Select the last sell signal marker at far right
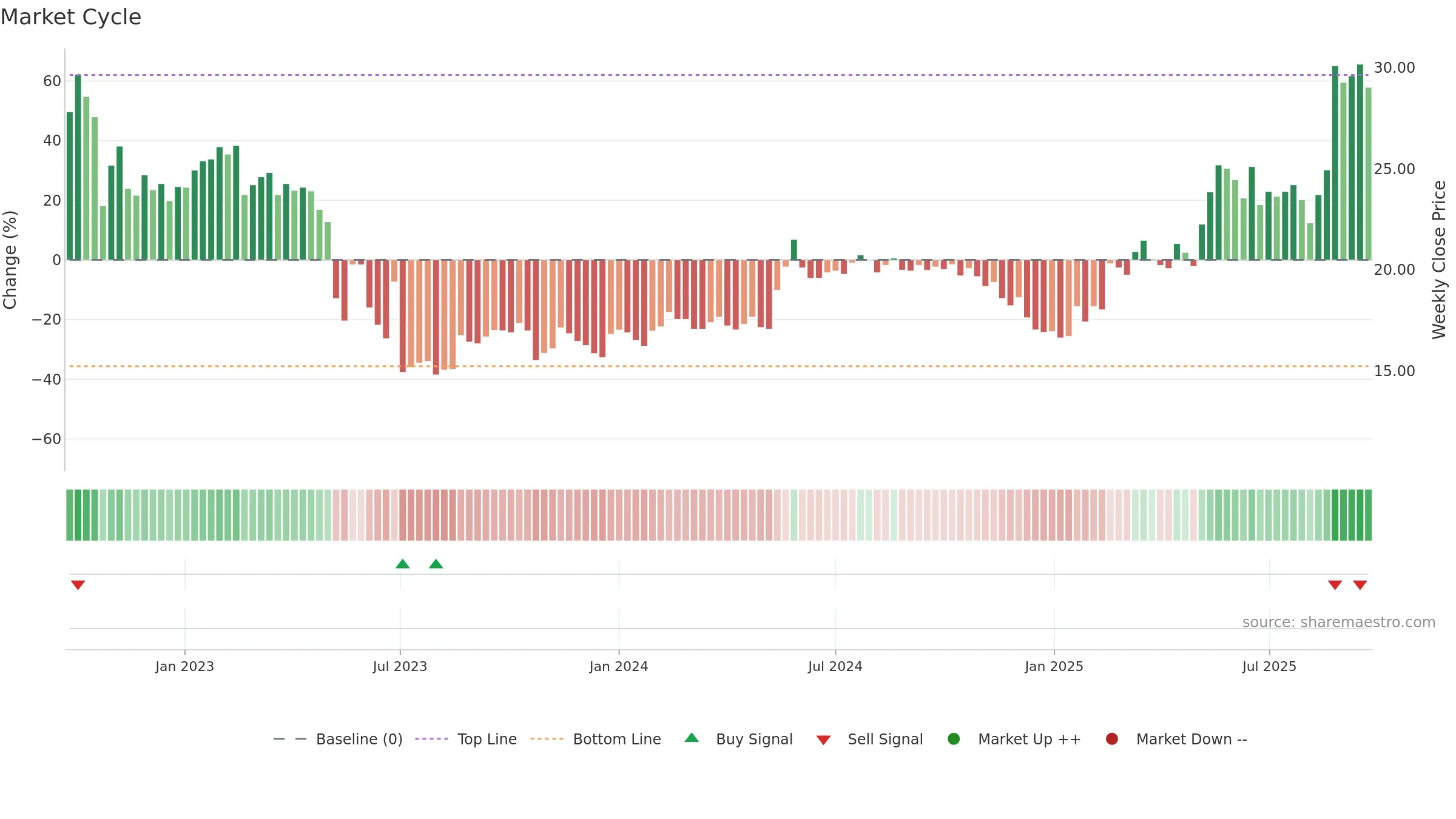This screenshot has width=1456, height=819. [x=1360, y=585]
